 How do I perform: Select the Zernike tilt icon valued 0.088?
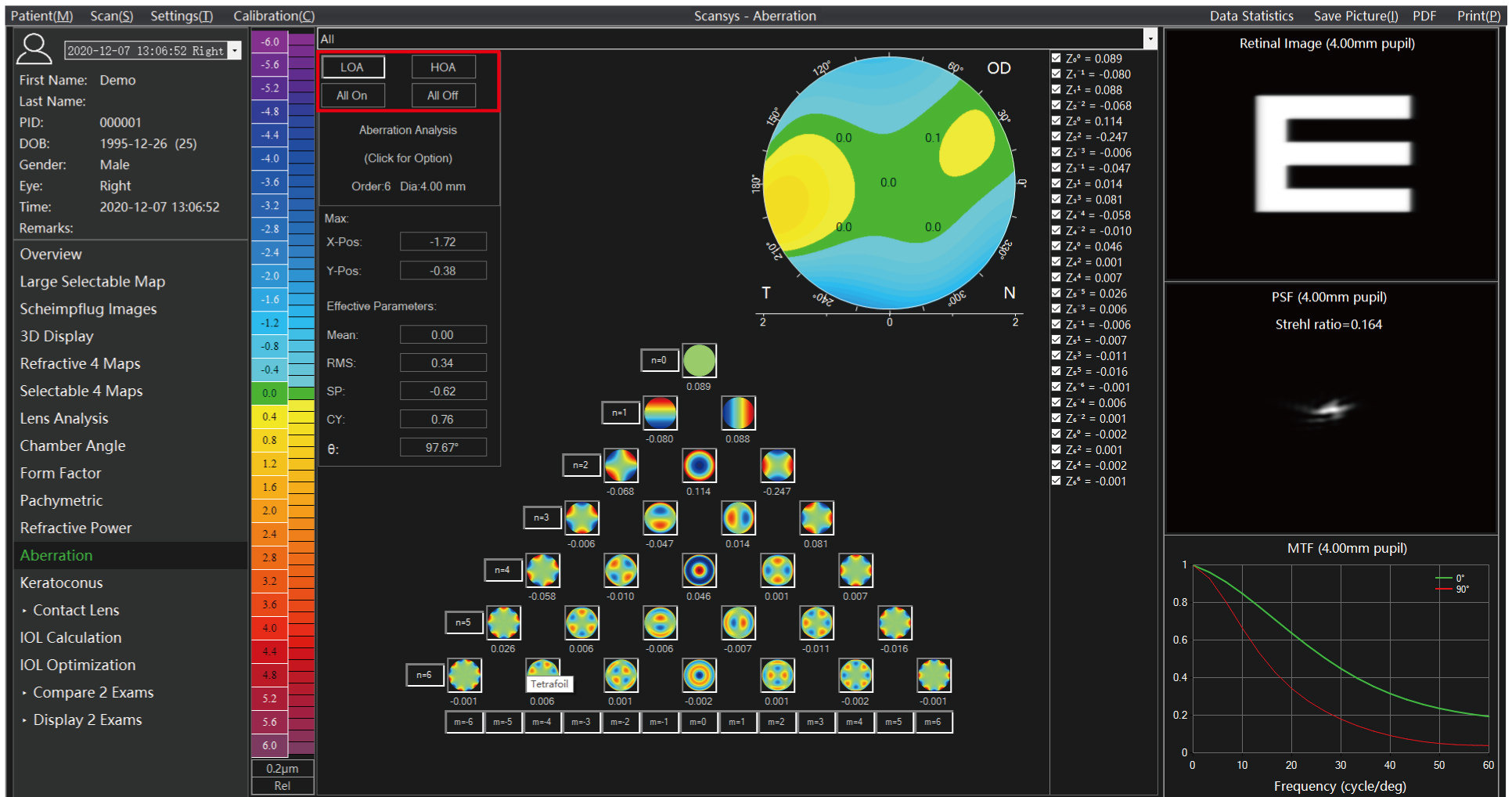pyautogui.click(x=738, y=413)
